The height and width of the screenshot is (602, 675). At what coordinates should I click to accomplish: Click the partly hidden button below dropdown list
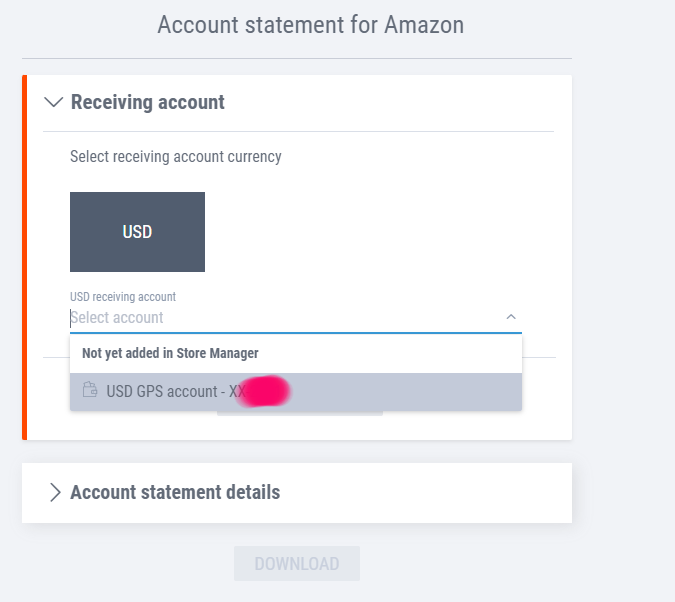[x=300, y=413]
